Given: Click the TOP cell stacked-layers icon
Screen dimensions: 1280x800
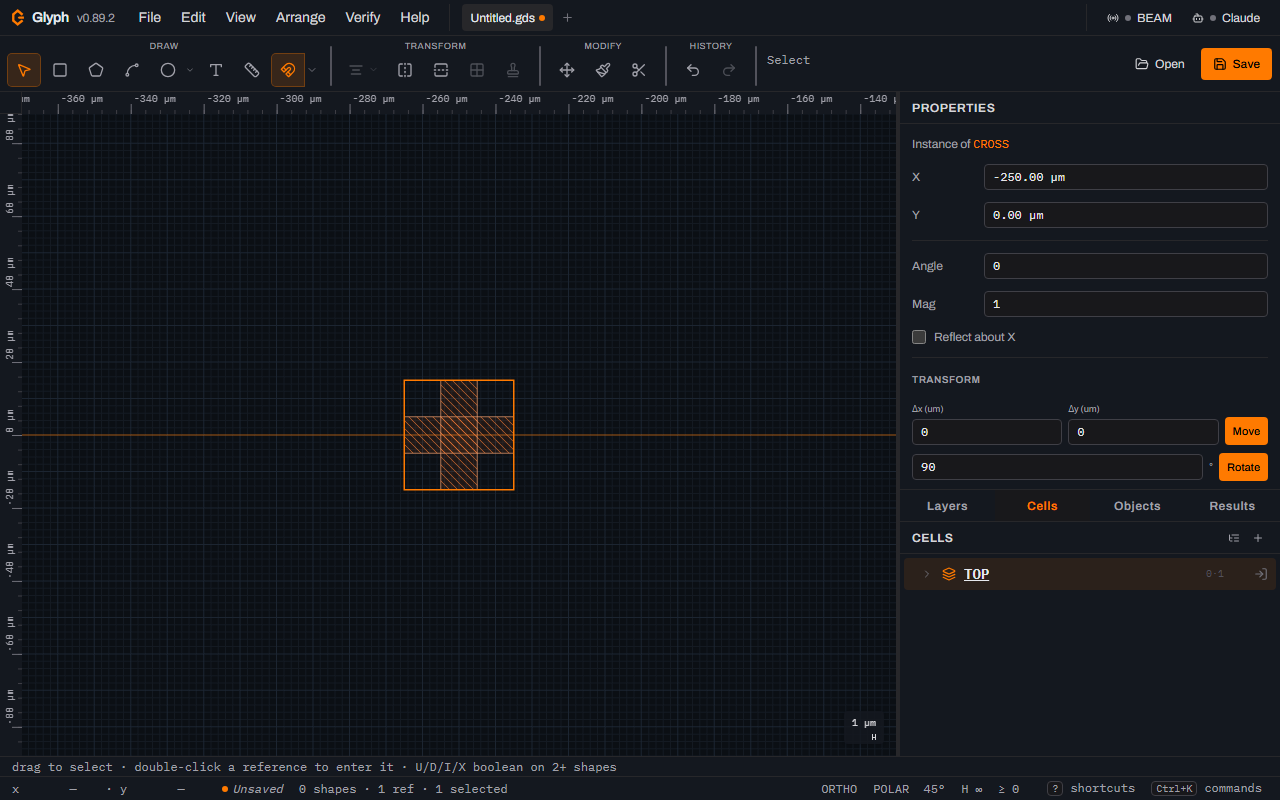Looking at the screenshot, I should coord(949,574).
